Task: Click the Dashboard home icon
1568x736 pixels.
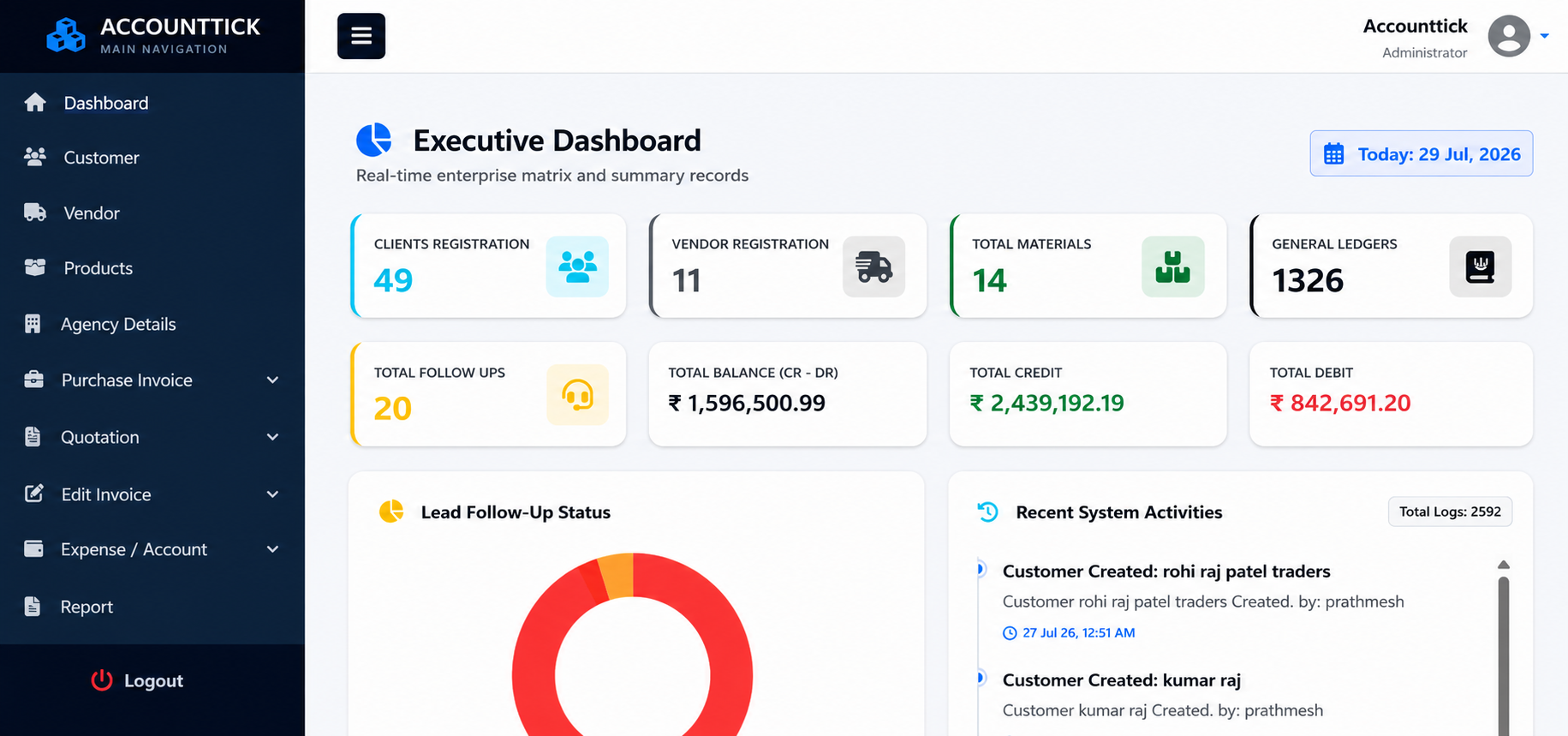Action: 35,103
